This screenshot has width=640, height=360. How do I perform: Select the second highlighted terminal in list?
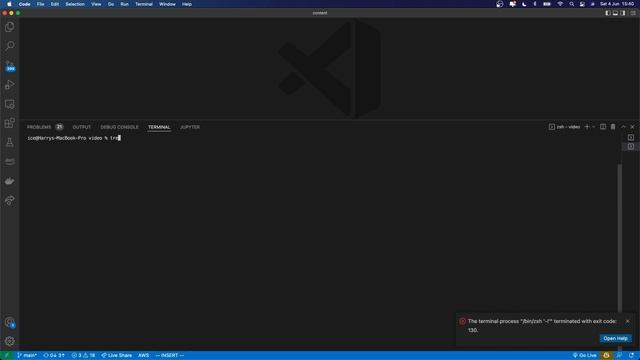[631, 147]
